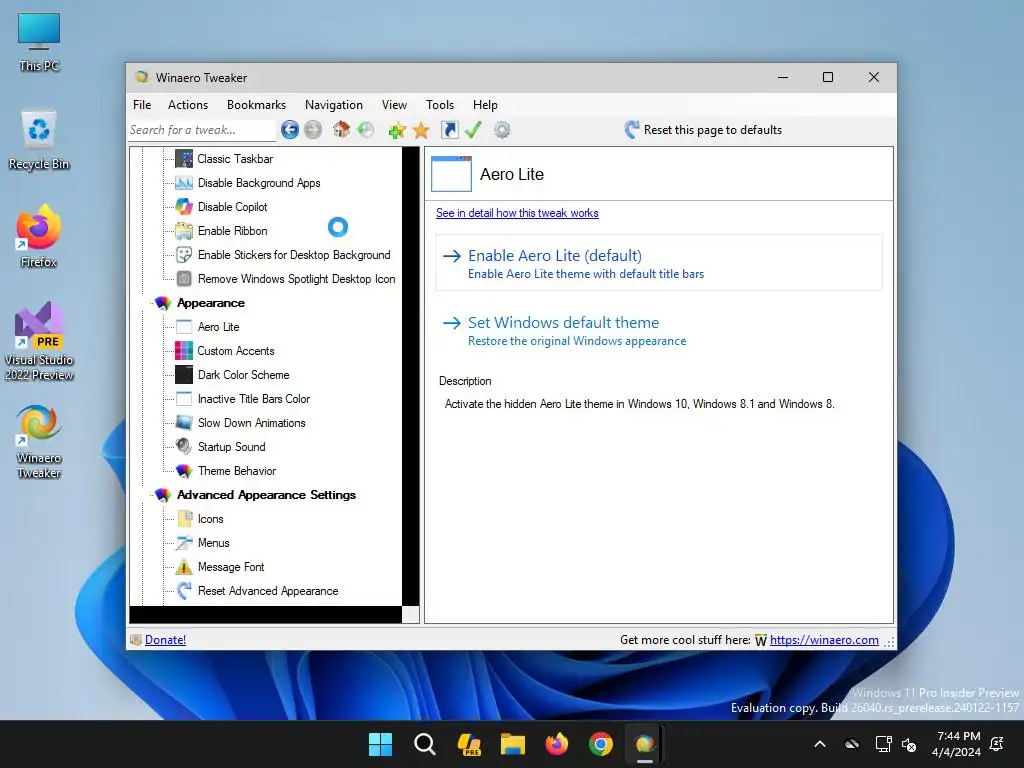The width and height of the screenshot is (1024, 768).
Task: Select Enable Ribbon in the tree
Action: (x=232, y=231)
